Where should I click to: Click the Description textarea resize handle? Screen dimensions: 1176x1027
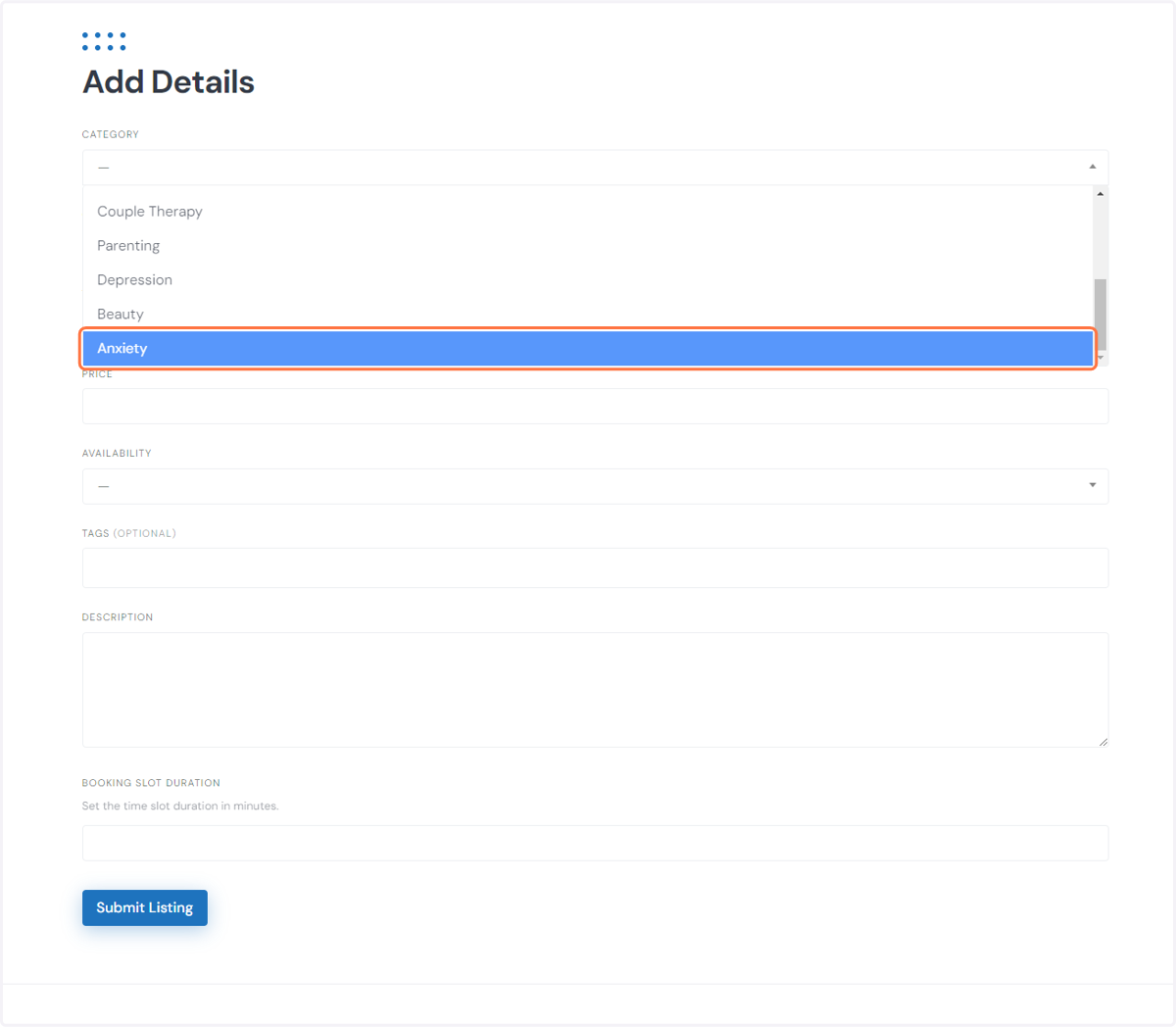click(1102, 742)
